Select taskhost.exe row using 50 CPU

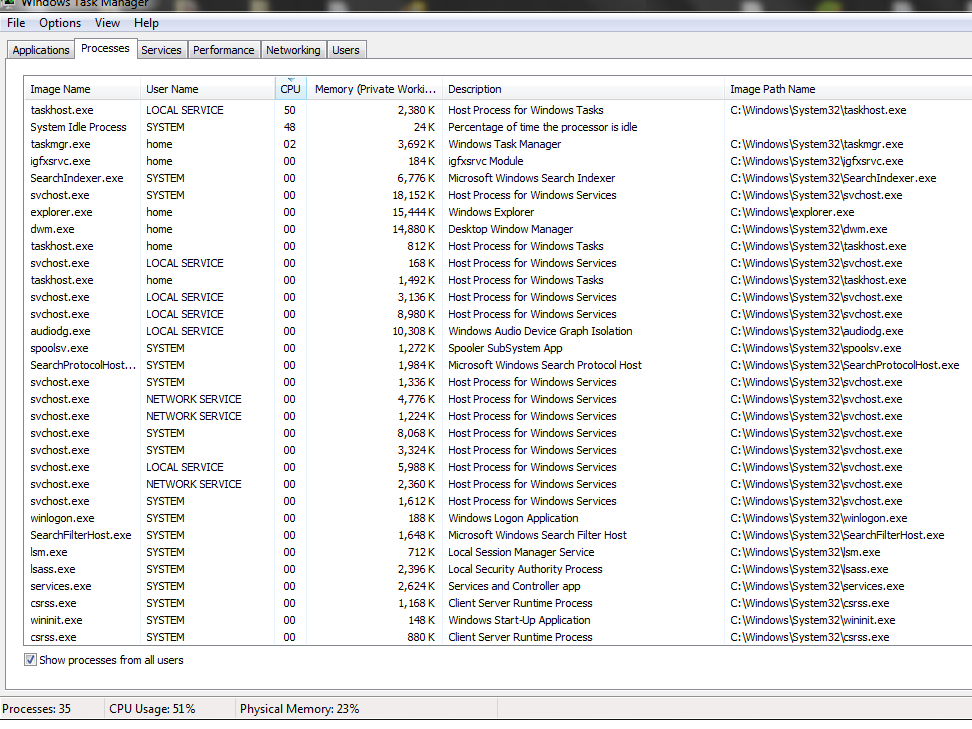click(x=498, y=110)
